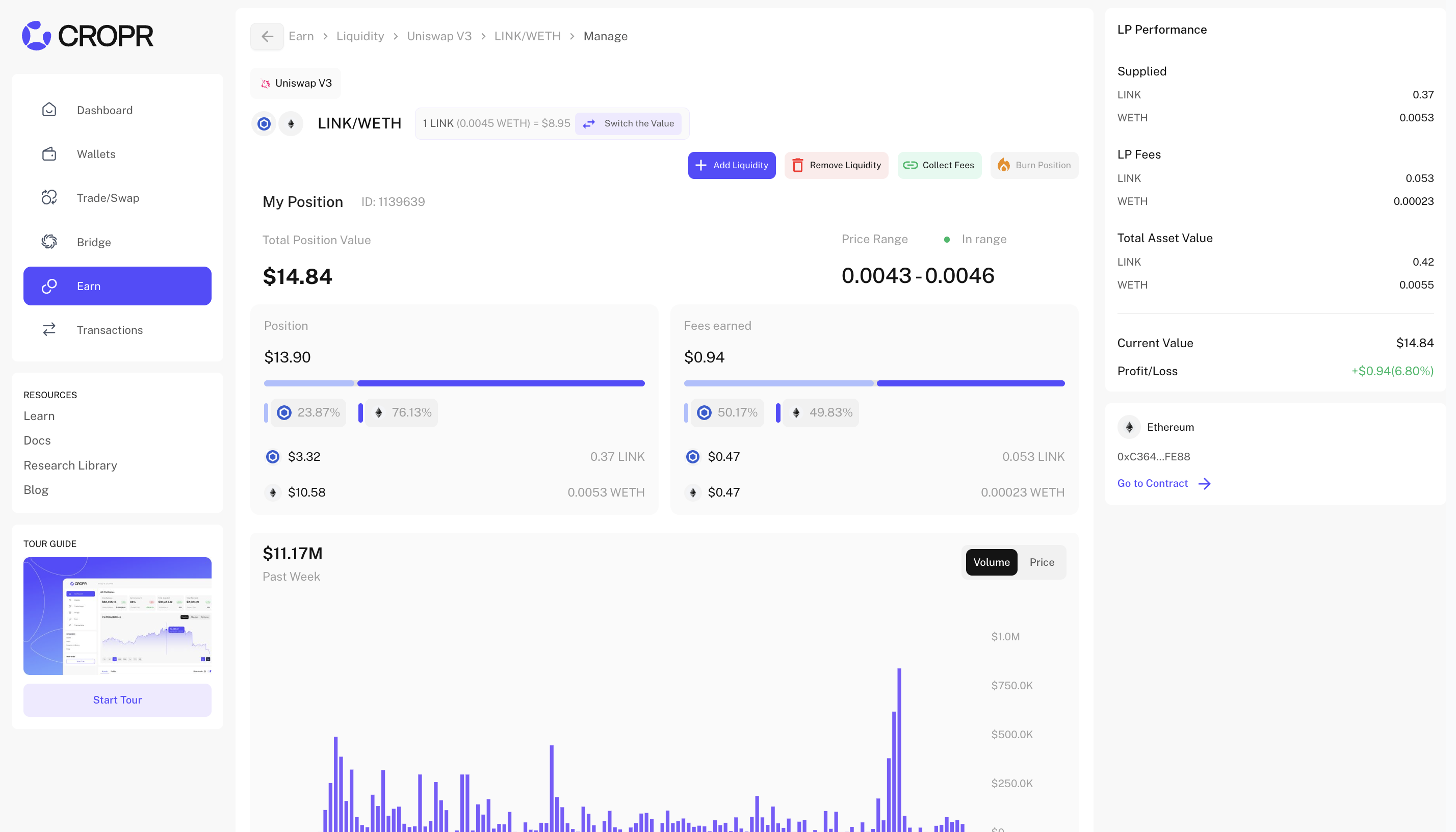Open the tour guide preview thumbnail
The height and width of the screenshot is (832, 1456).
click(x=117, y=616)
